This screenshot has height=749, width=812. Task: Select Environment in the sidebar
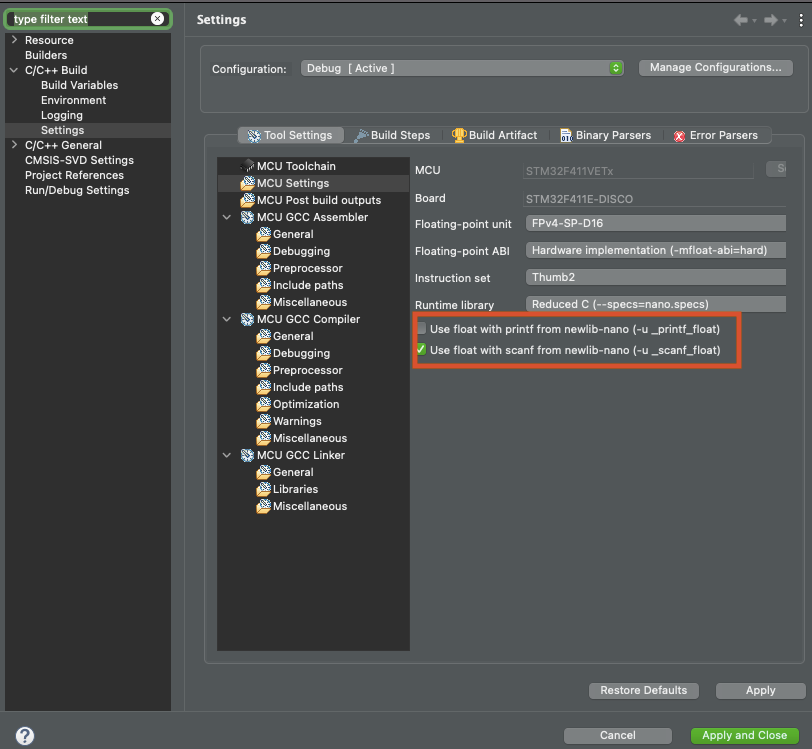[74, 100]
